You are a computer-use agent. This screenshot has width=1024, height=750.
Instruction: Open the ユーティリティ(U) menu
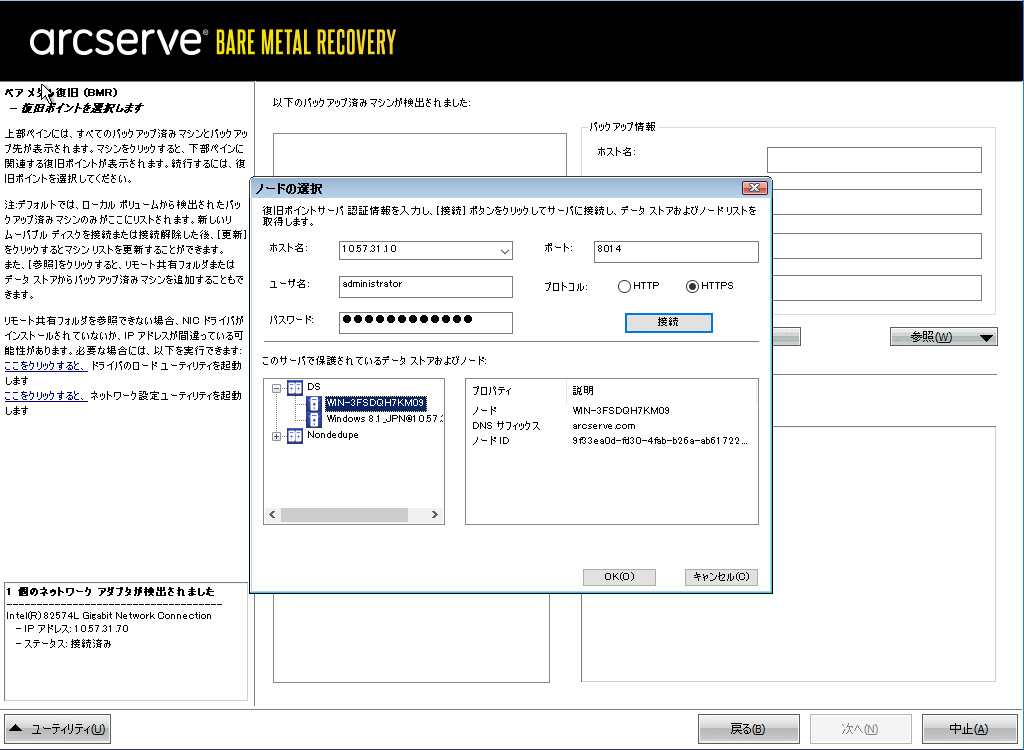tap(57, 728)
